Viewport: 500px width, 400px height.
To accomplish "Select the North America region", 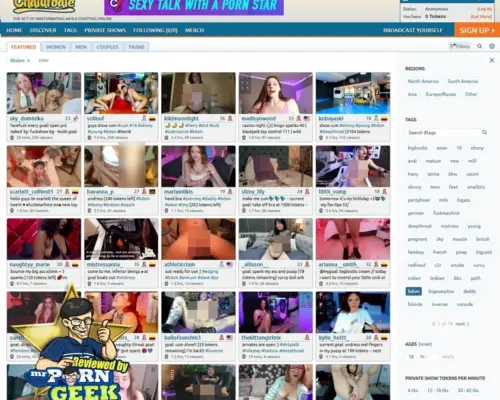I will [x=423, y=81].
